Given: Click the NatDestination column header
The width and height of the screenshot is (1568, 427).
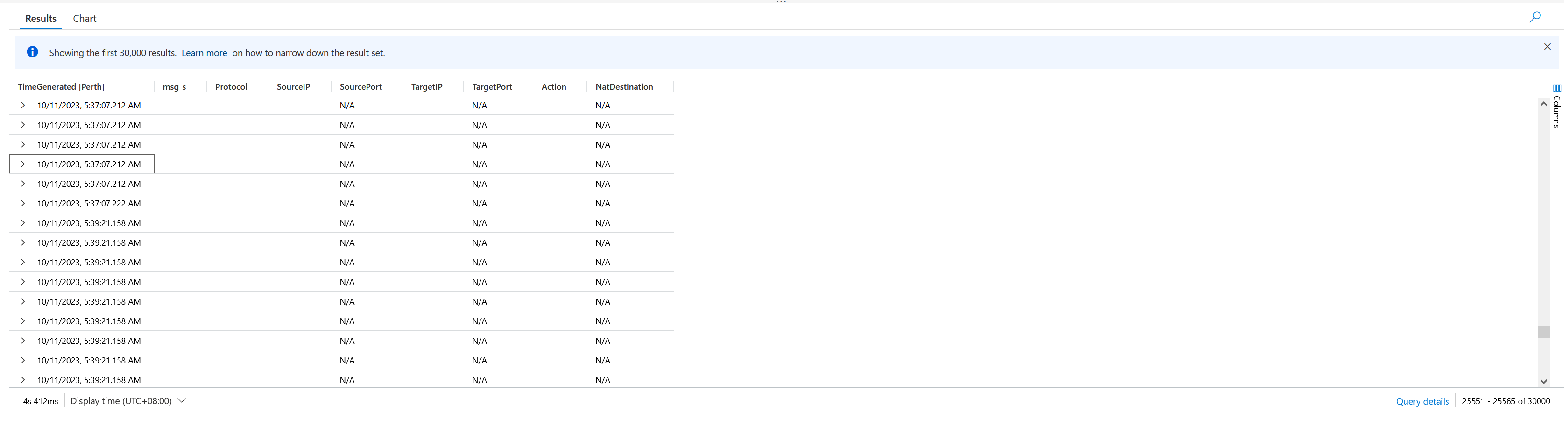Looking at the screenshot, I should 624,86.
